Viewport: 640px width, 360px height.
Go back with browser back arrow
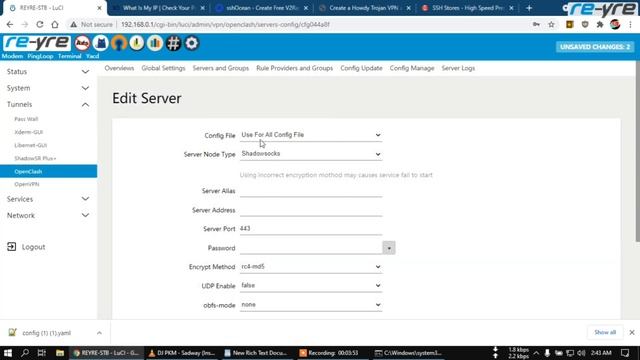pyautogui.click(x=10, y=24)
